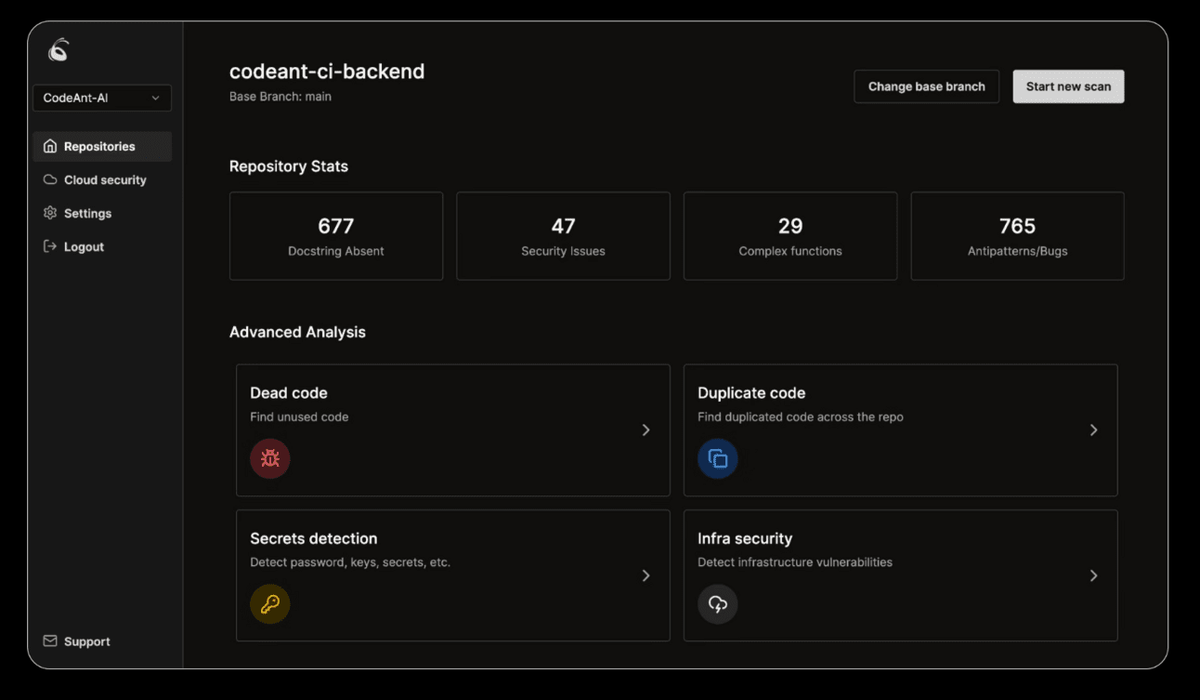Click the Settings gear icon
Viewport: 1200px width, 700px height.
tap(50, 213)
